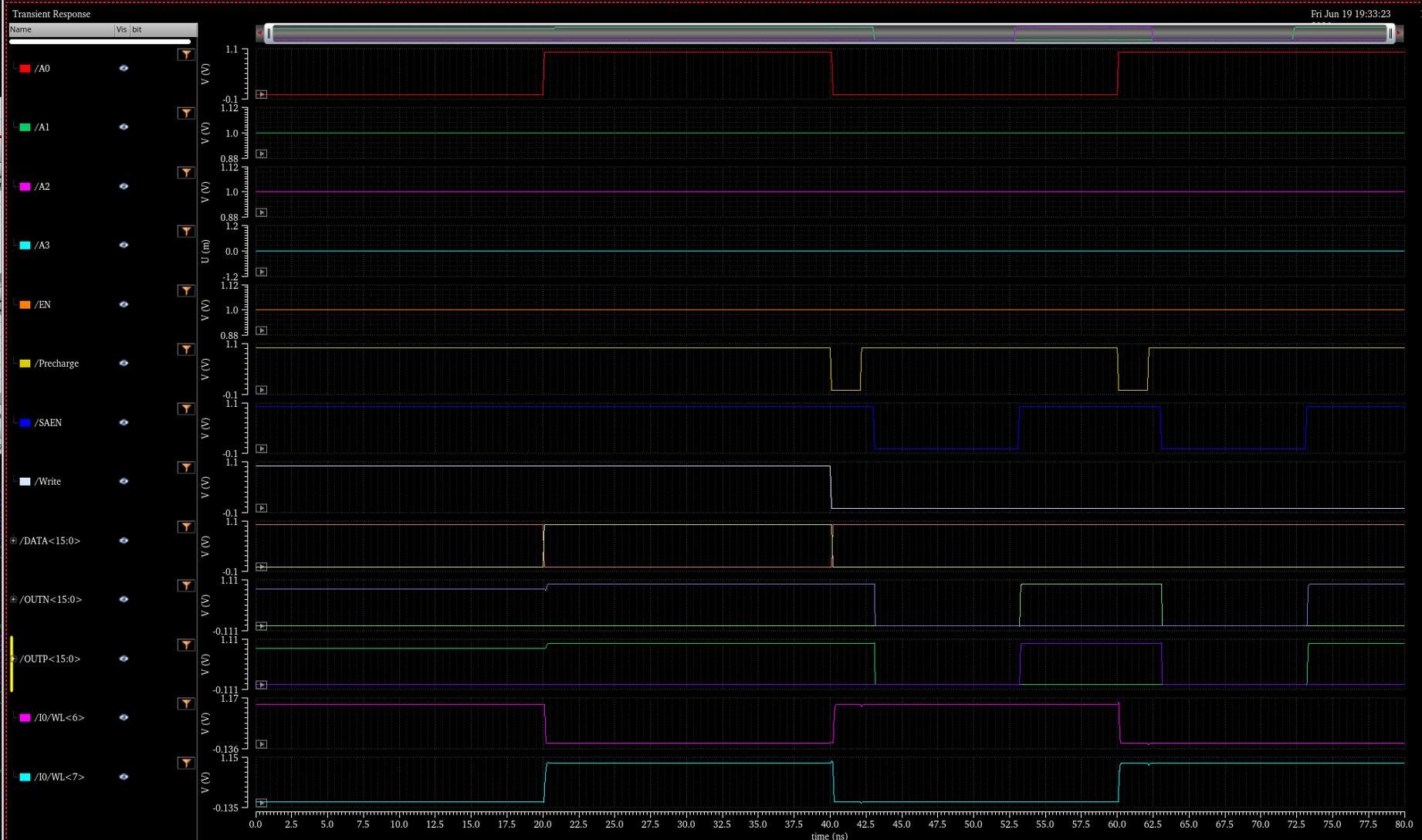Select the /SAEN signal name in the legend
Viewport: 1422px width, 840px height.
click(48, 423)
